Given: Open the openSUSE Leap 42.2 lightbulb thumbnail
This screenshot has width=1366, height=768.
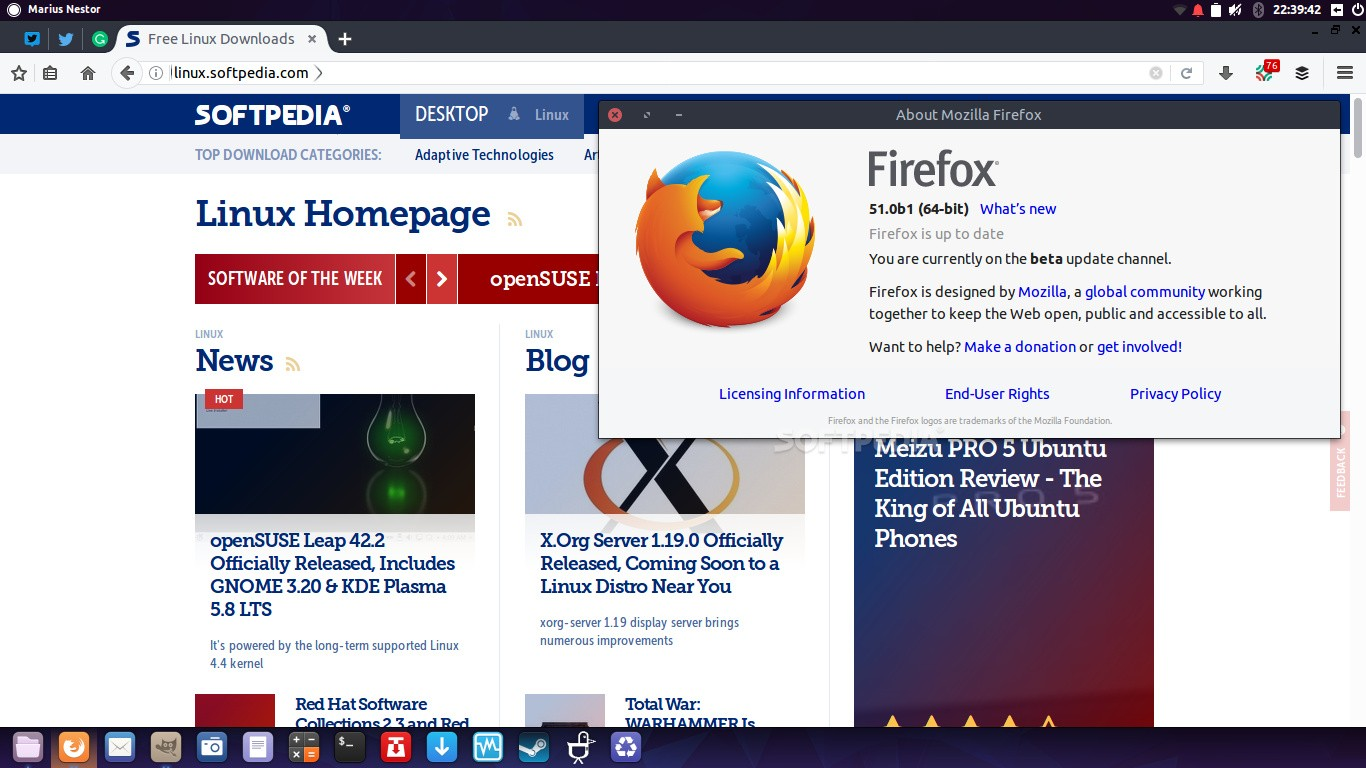Looking at the screenshot, I should 335,454.
